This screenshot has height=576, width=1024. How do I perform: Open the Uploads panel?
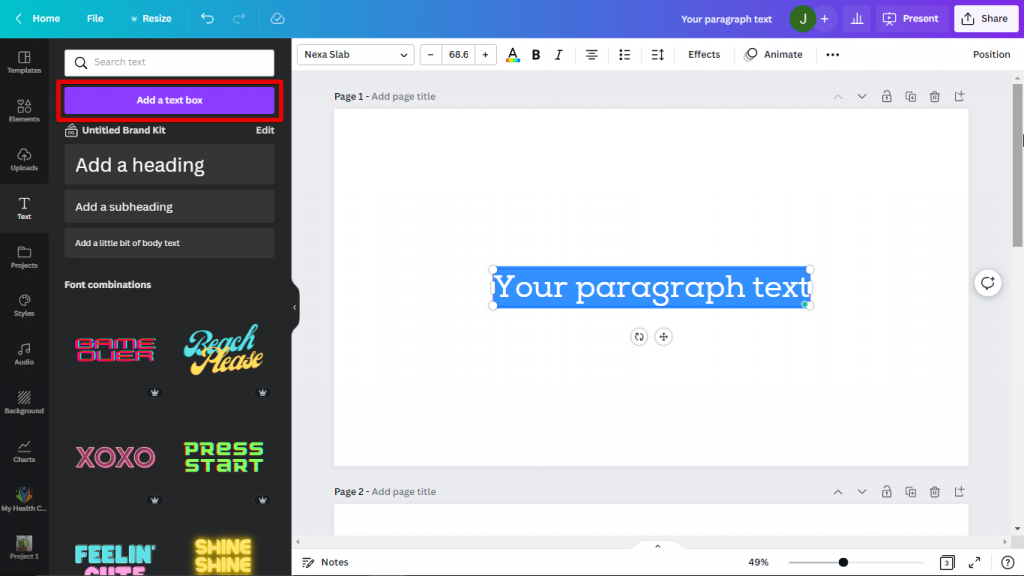coord(24,160)
